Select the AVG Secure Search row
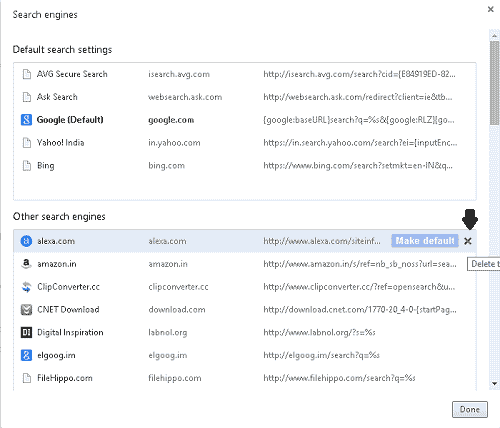500x428 pixels. (x=245, y=74)
